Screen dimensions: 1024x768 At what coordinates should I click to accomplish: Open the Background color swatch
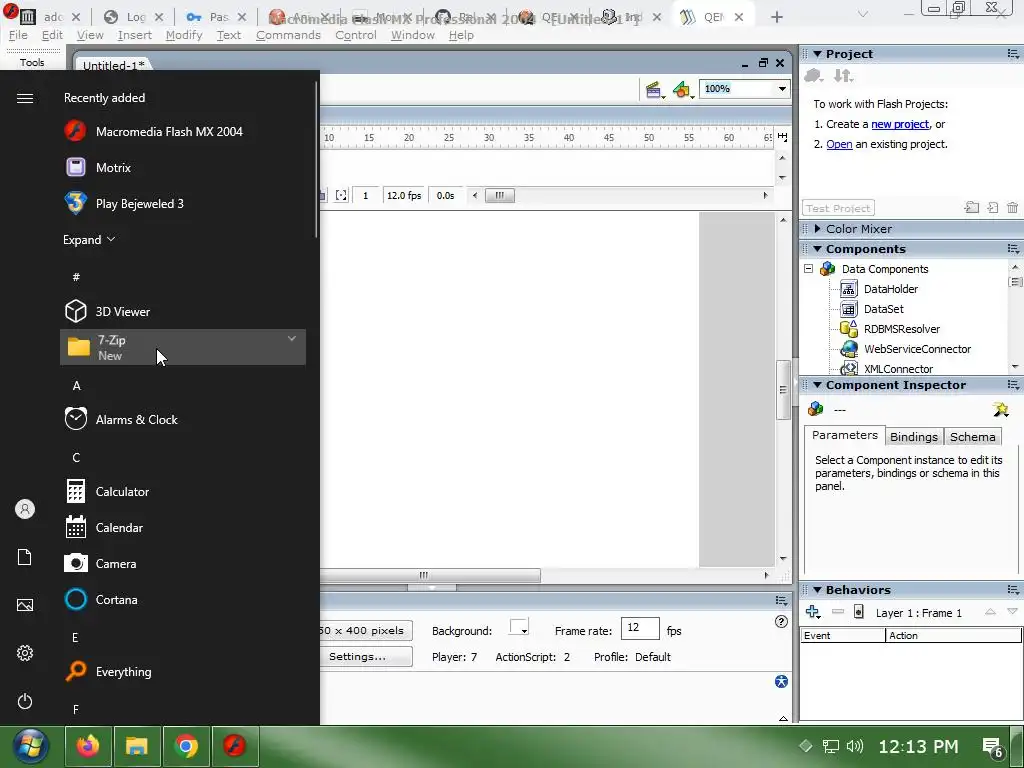point(519,628)
